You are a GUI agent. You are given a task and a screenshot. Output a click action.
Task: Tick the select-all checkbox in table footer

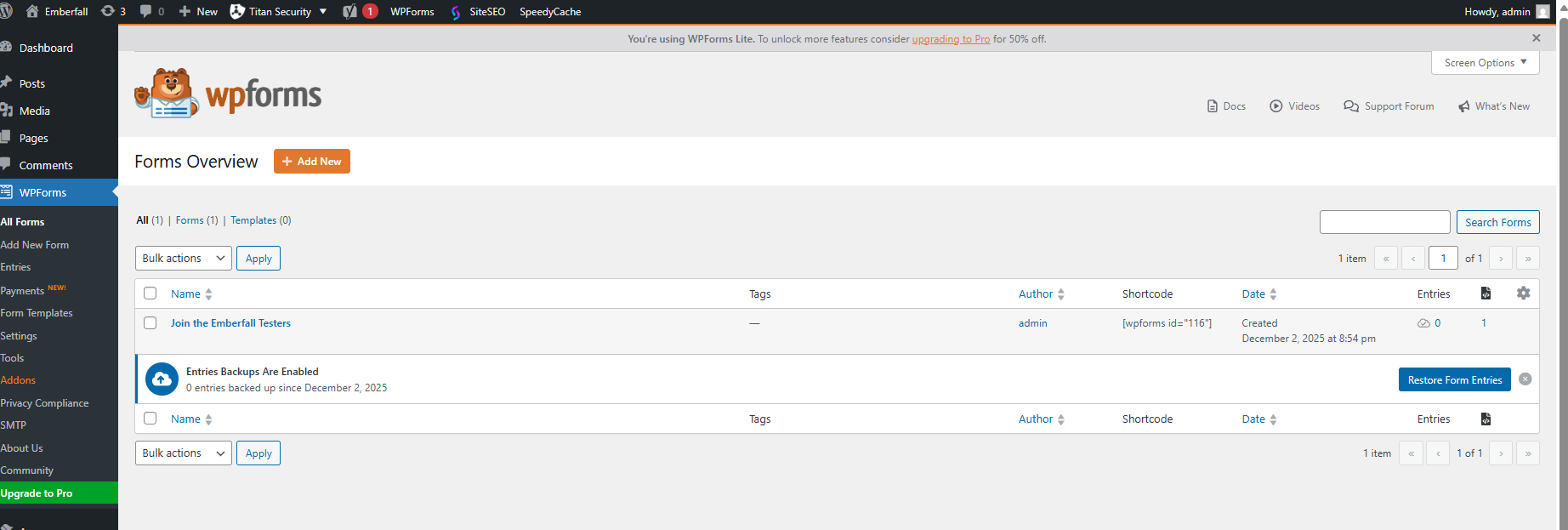[x=151, y=419]
